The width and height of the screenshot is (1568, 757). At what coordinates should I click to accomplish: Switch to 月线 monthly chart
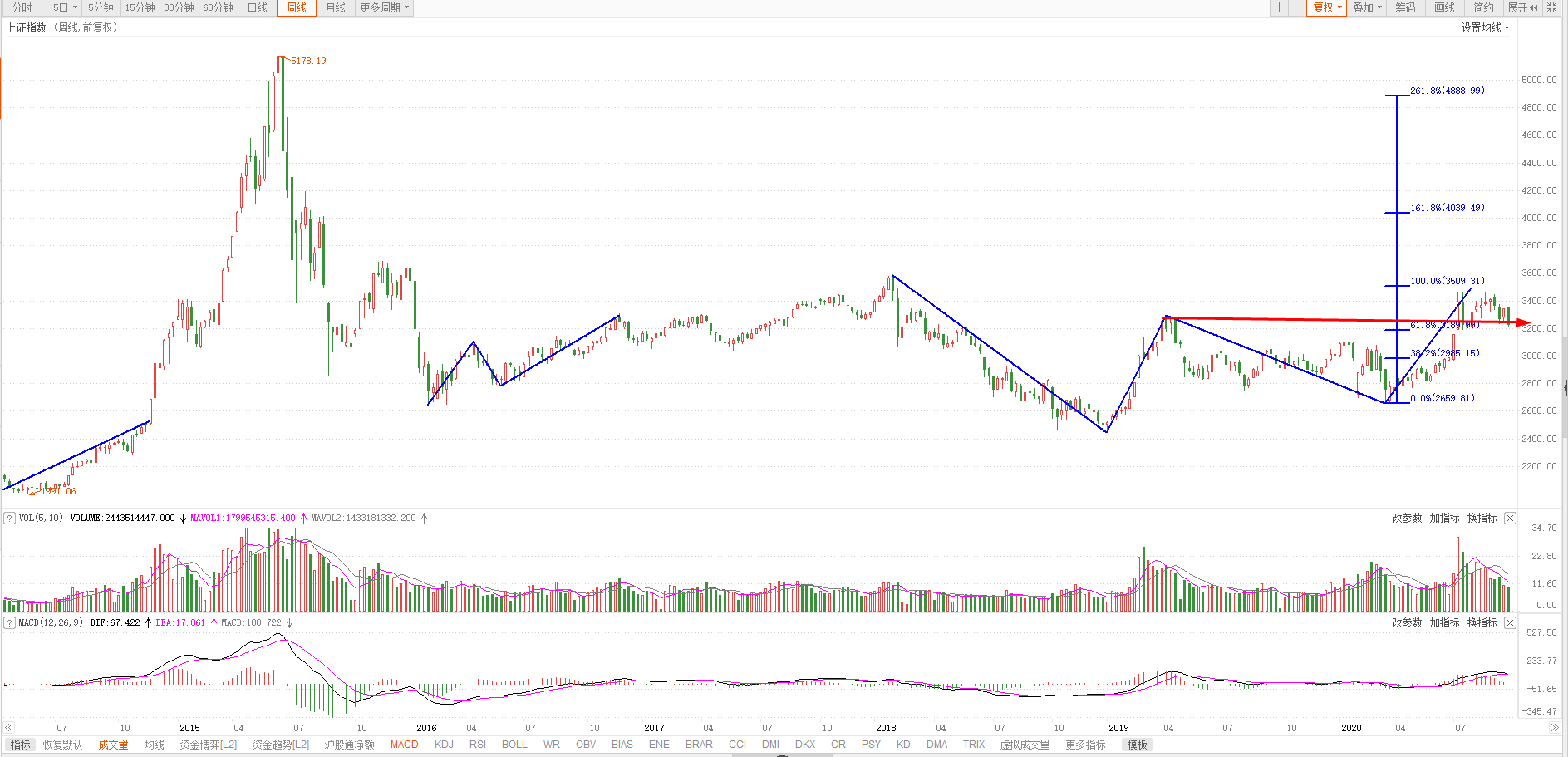click(x=336, y=7)
